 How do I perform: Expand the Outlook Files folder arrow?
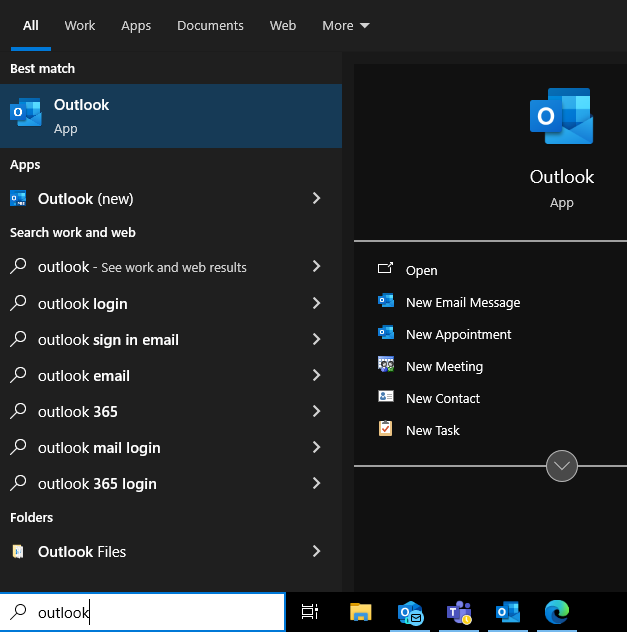tap(316, 552)
